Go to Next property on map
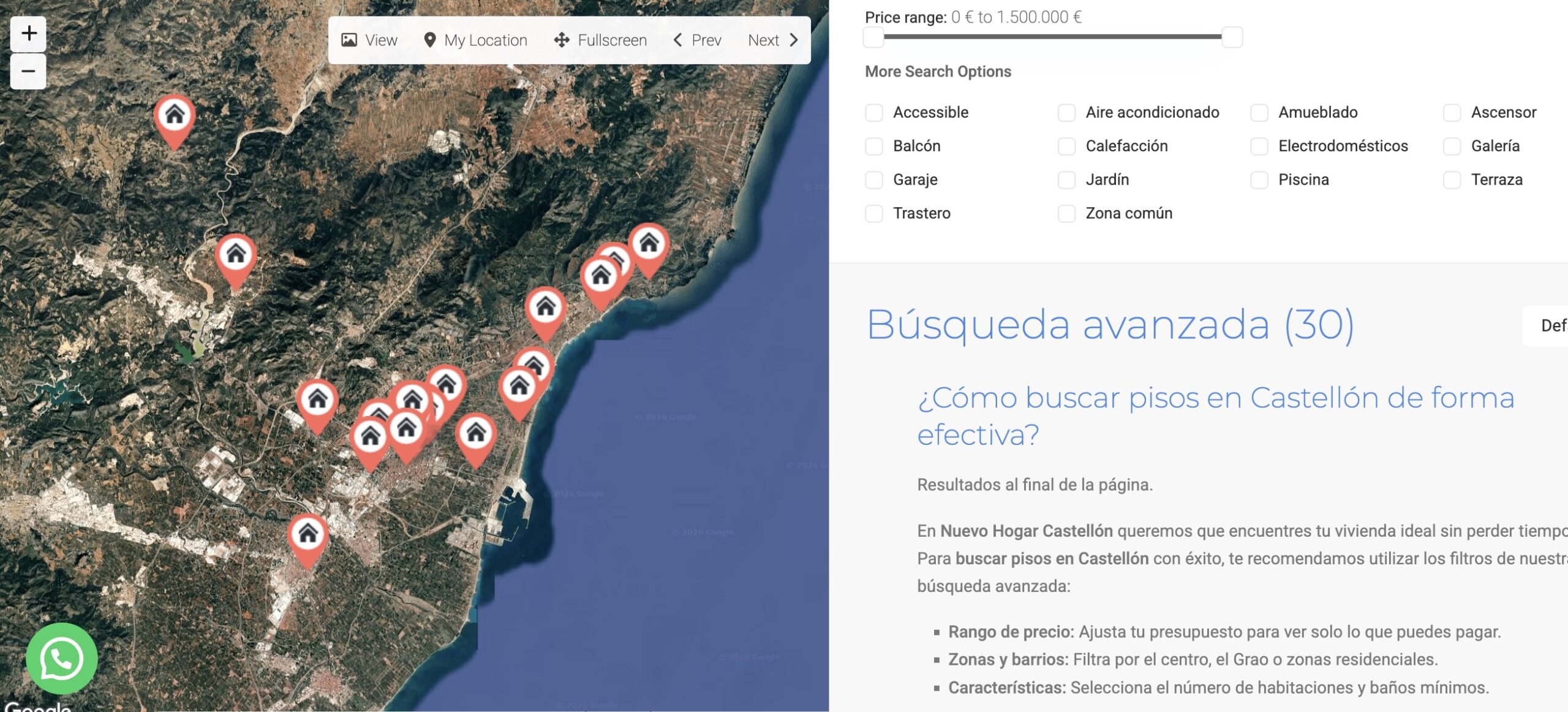The height and width of the screenshot is (712, 1568). (773, 40)
